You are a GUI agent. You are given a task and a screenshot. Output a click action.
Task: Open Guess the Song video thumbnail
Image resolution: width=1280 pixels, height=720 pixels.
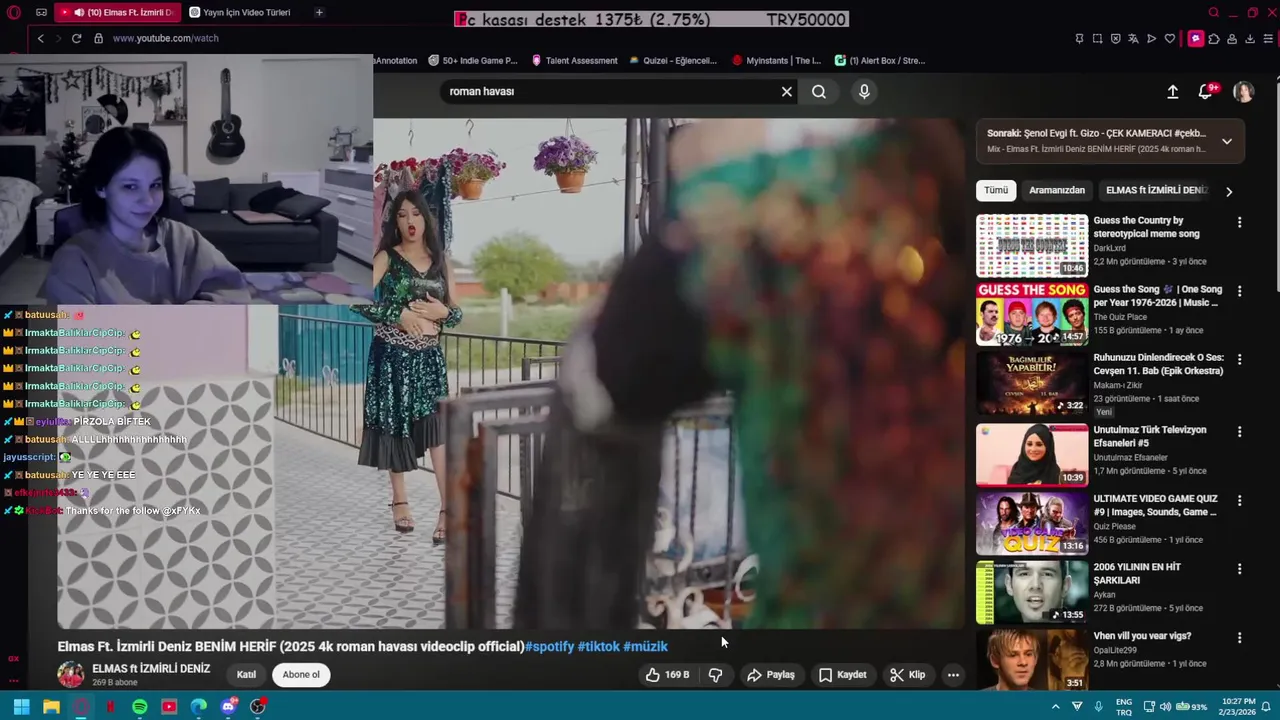[1032, 314]
